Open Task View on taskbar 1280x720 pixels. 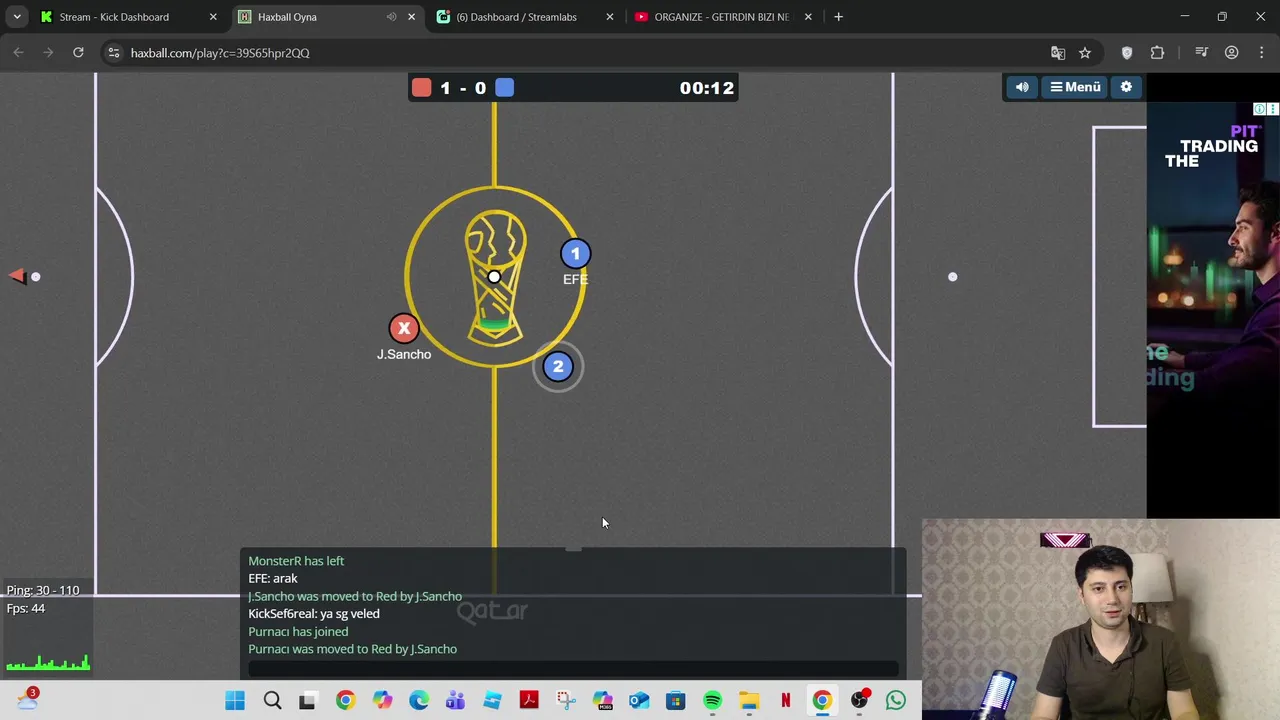(308, 701)
